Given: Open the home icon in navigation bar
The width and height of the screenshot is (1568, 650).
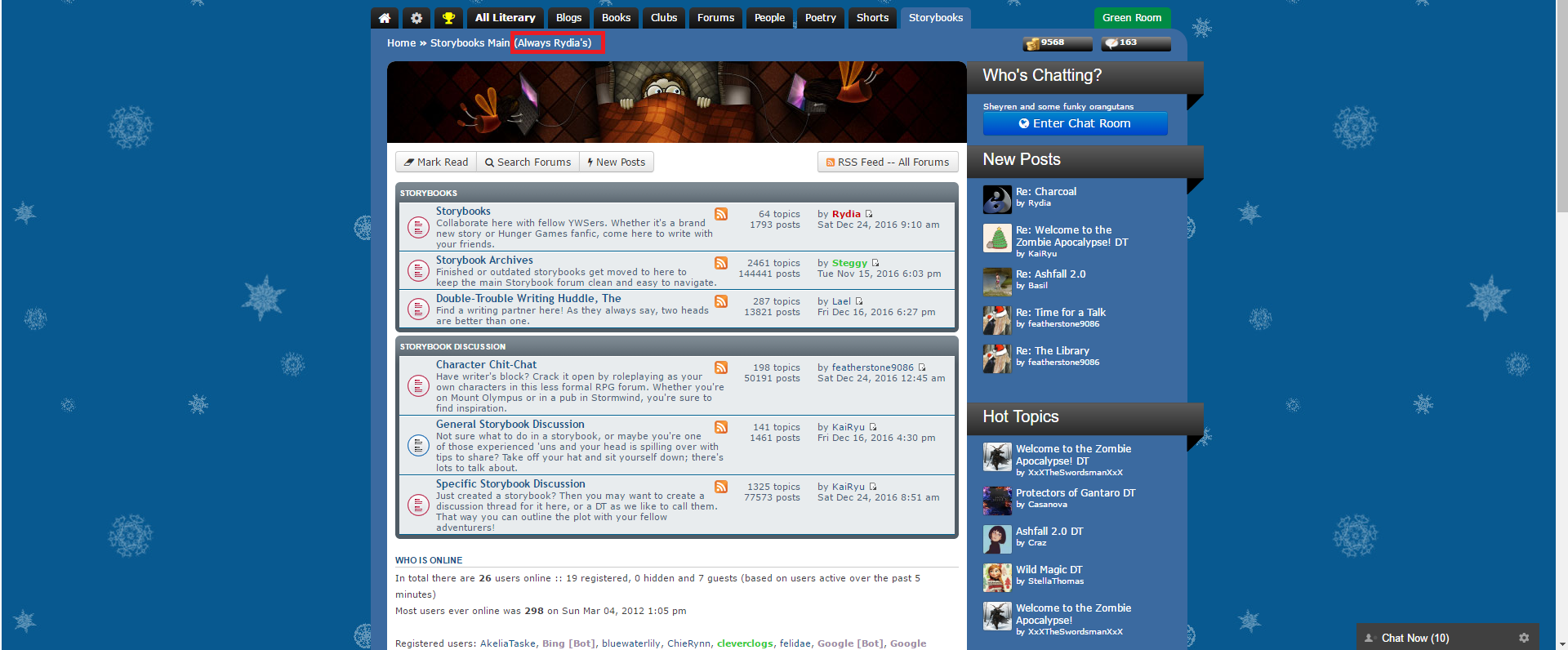Looking at the screenshot, I should pyautogui.click(x=385, y=18).
